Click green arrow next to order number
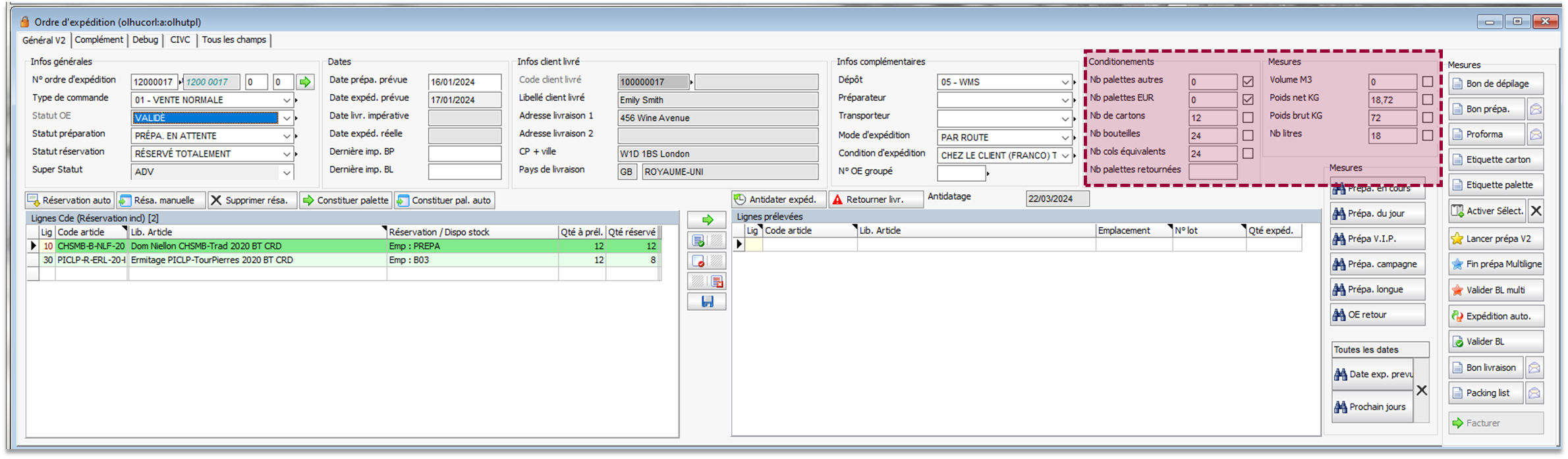Image resolution: width=1568 pixels, height=459 pixels. tap(304, 82)
